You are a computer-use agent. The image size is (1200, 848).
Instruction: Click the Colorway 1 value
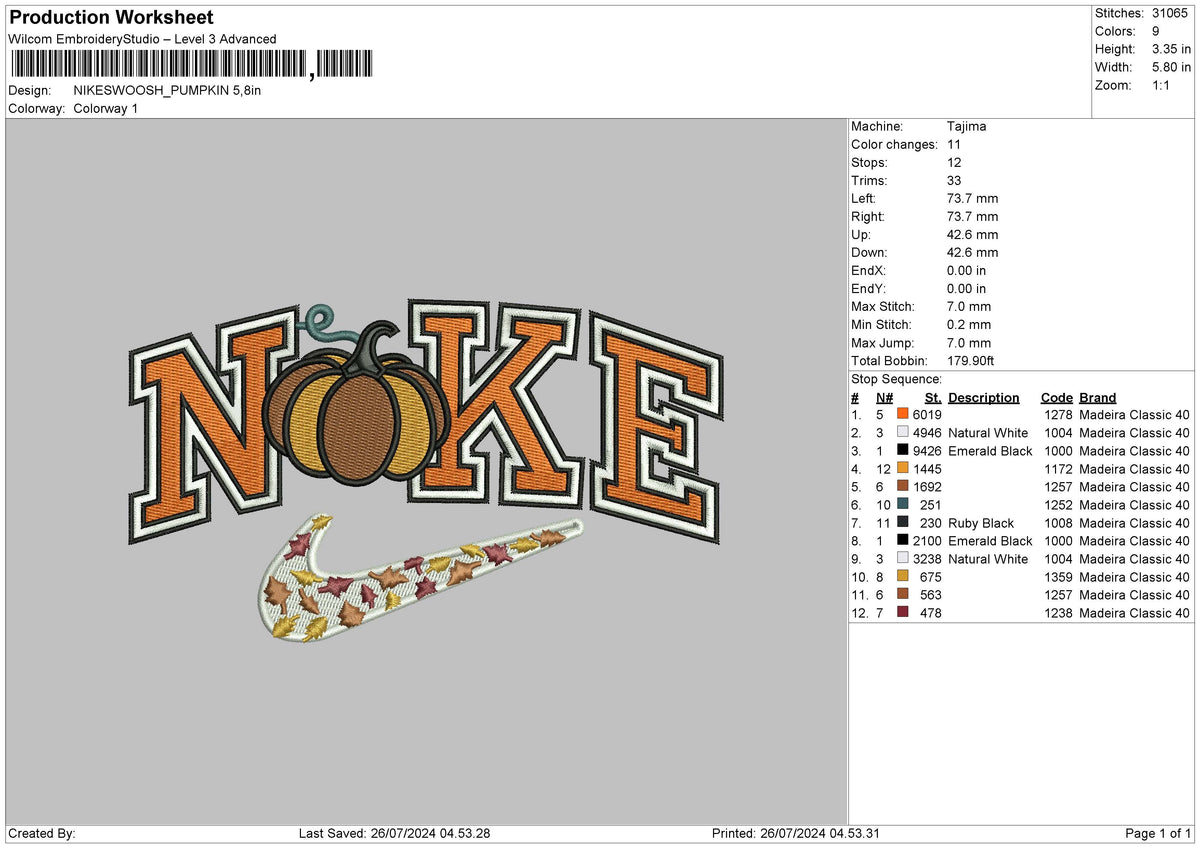(106, 108)
